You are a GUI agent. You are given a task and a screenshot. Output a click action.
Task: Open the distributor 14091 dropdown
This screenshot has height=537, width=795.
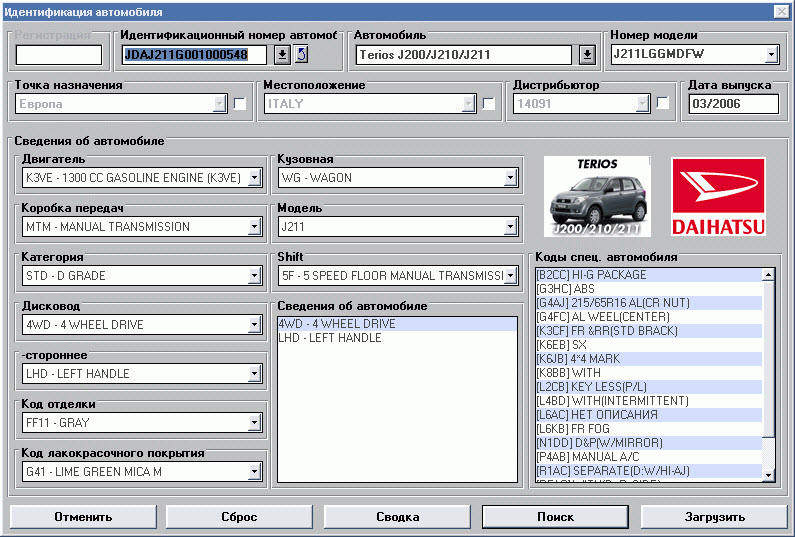pos(643,103)
